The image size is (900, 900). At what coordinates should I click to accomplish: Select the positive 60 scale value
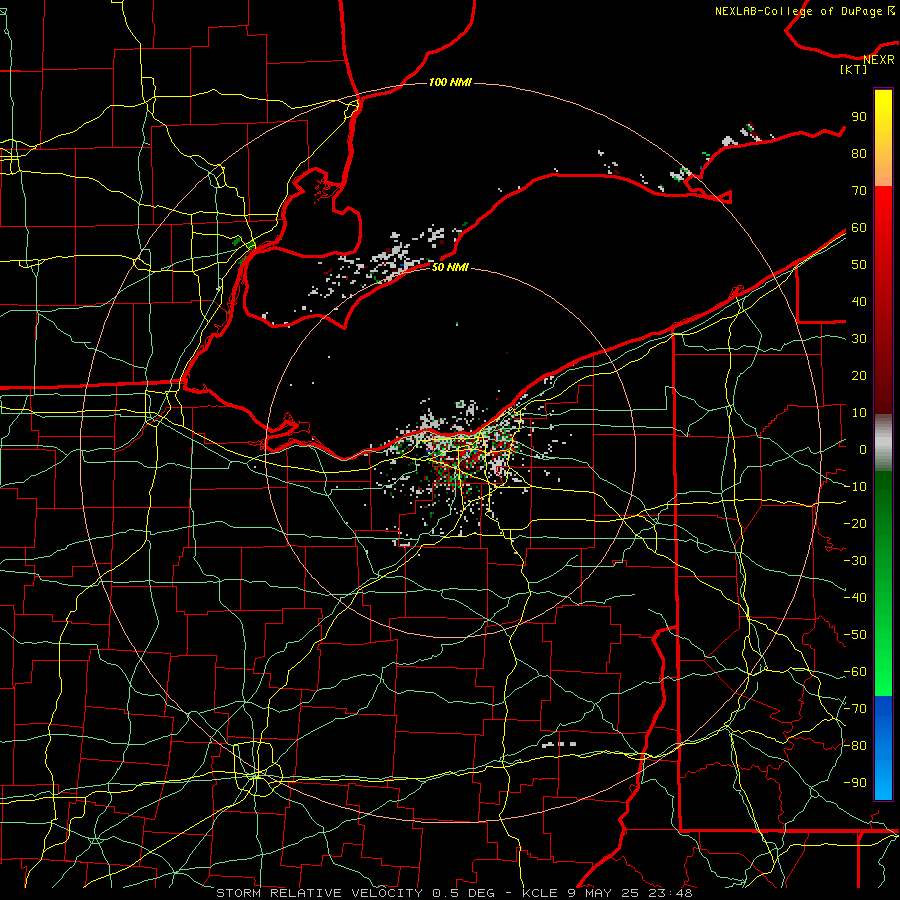click(x=859, y=228)
